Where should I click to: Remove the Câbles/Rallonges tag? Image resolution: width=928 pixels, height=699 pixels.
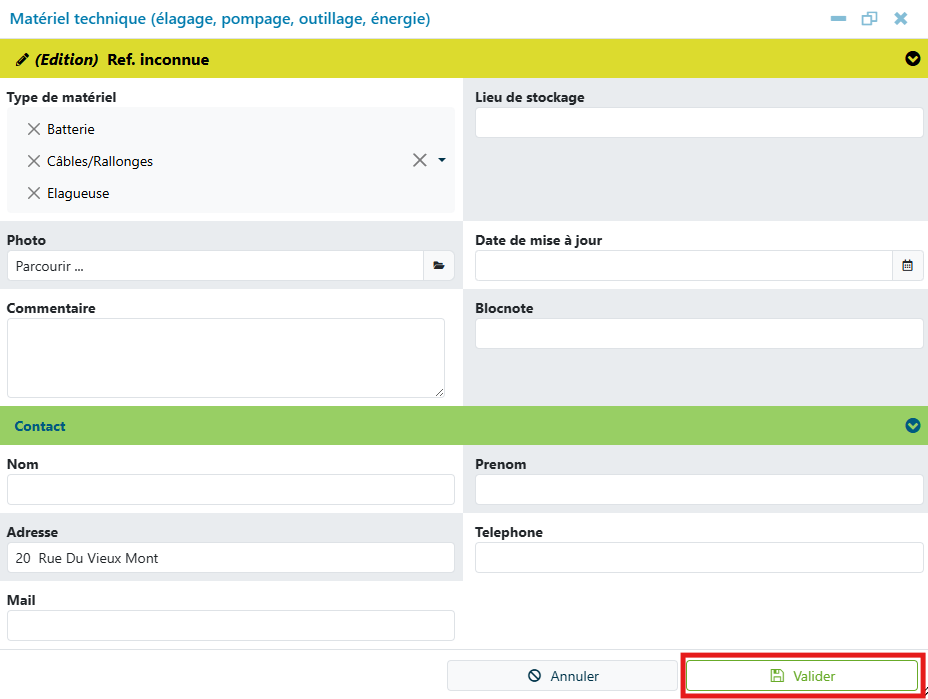pyautogui.click(x=34, y=161)
